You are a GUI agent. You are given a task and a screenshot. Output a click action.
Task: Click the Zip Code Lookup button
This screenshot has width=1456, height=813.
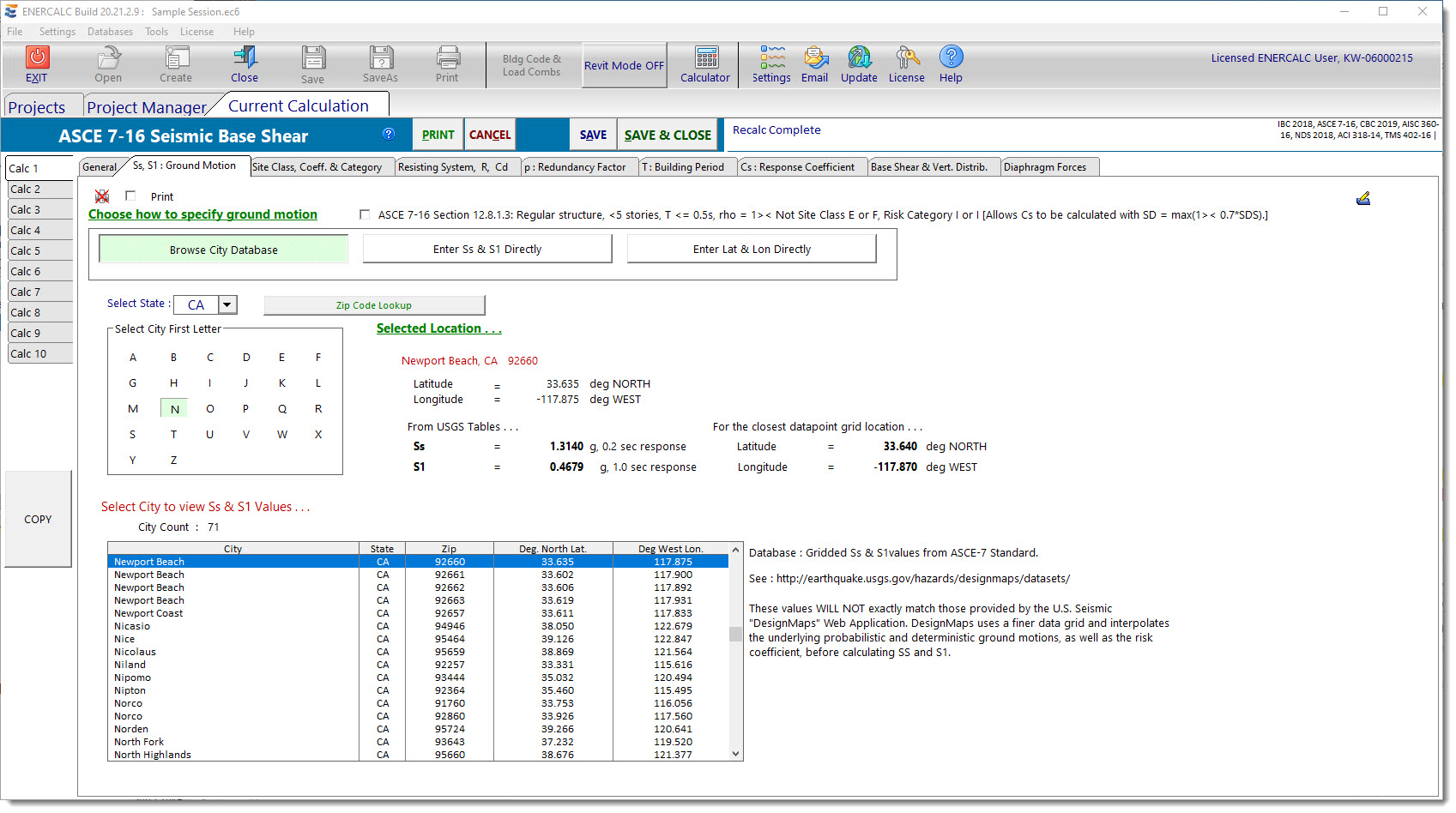point(374,305)
